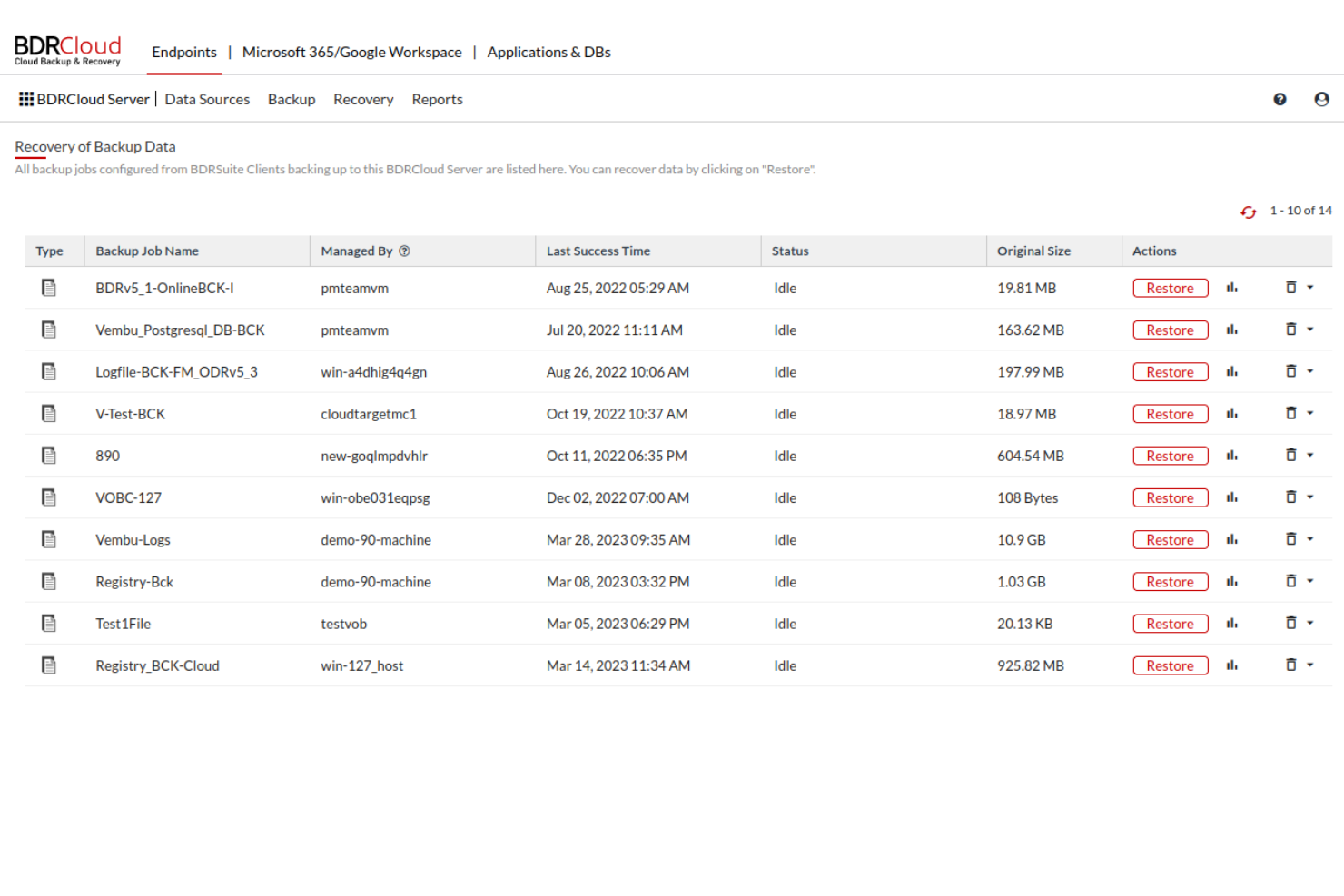The image size is (1344, 896).
Task: Click the Last Success Time column header
Action: 598,251
